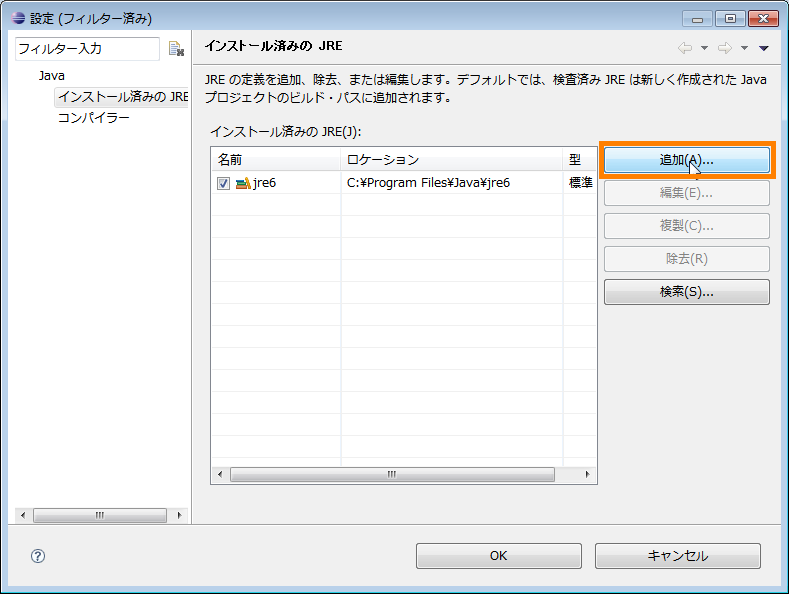Click the 型 column header
This screenshot has width=789, height=594.
click(x=580, y=160)
